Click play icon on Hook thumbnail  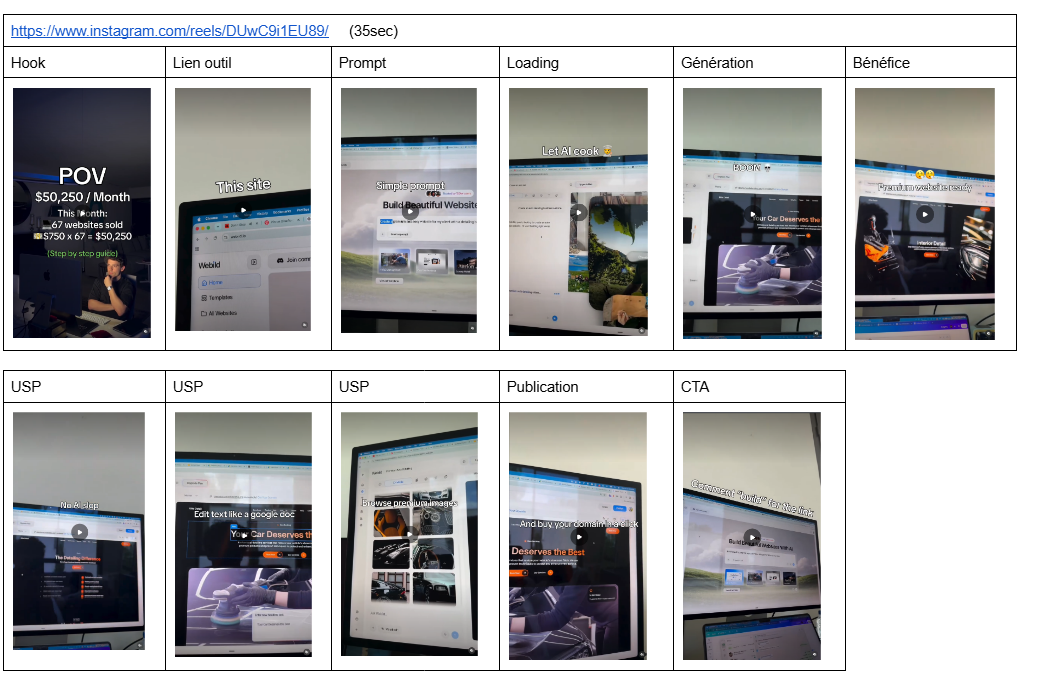point(82,213)
